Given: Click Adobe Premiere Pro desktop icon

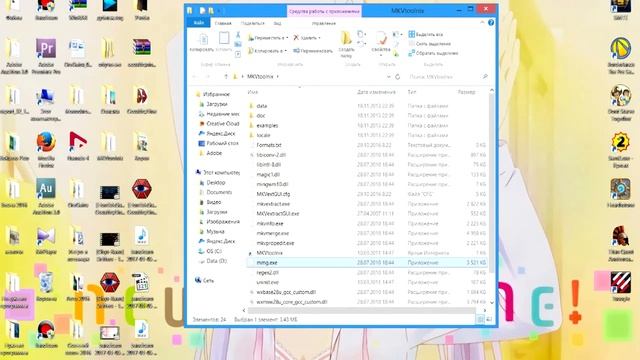Looking at the screenshot, I should pyautogui.click(x=46, y=56).
